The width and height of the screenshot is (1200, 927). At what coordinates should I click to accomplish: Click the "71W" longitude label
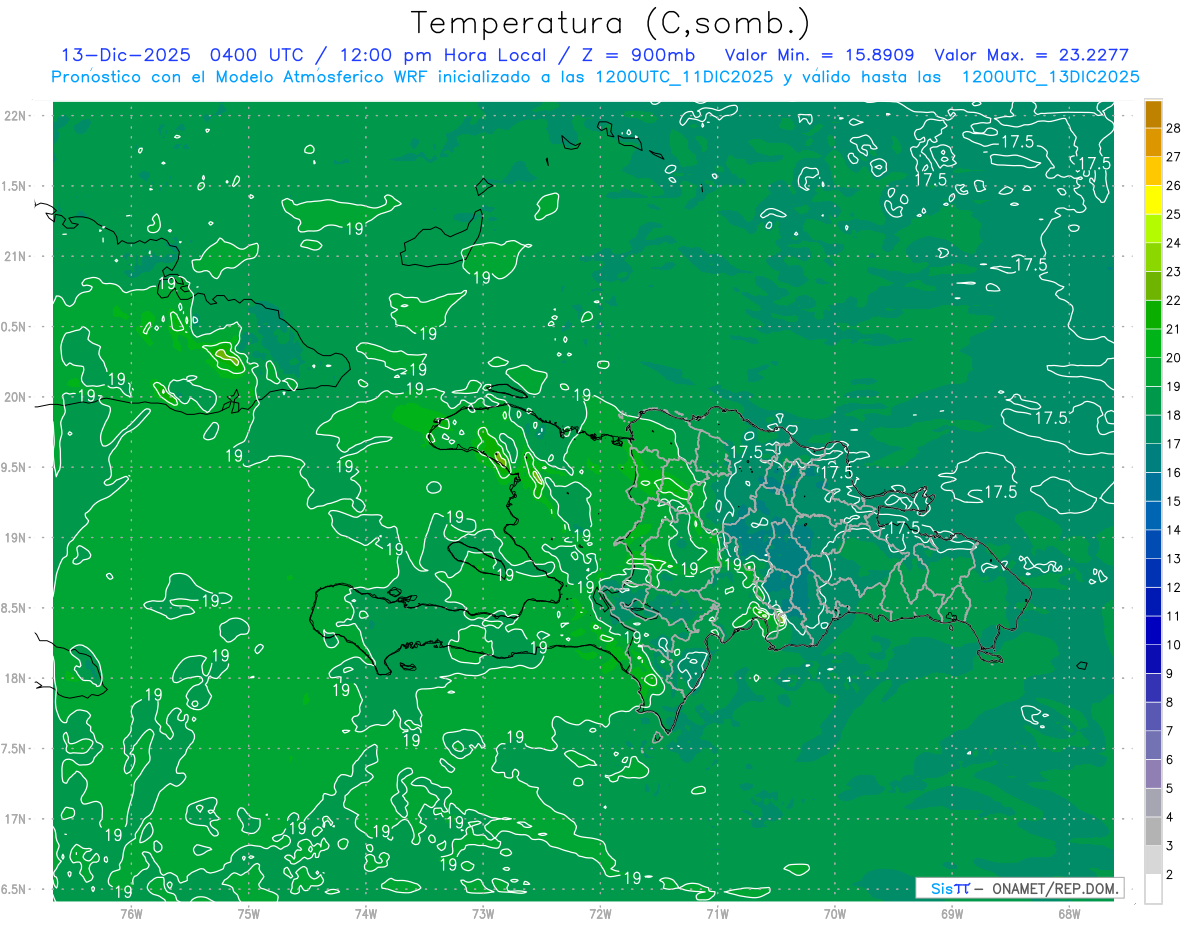717,914
